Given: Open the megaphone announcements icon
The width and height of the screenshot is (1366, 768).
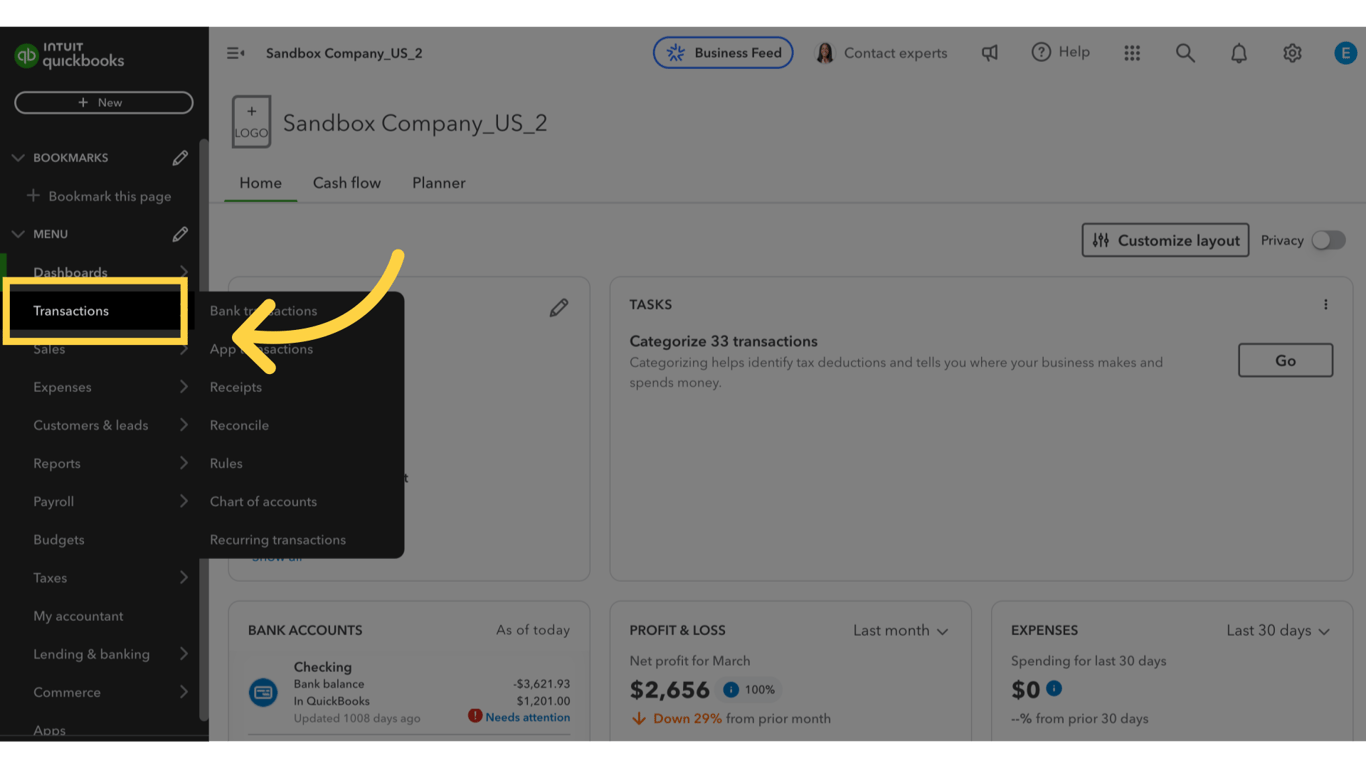Looking at the screenshot, I should 989,53.
